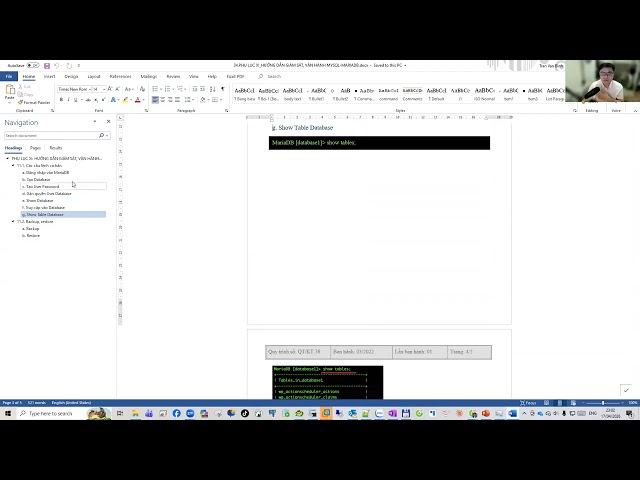The image size is (640, 480).
Task: Apply the text highlight color
Action: tap(126, 100)
